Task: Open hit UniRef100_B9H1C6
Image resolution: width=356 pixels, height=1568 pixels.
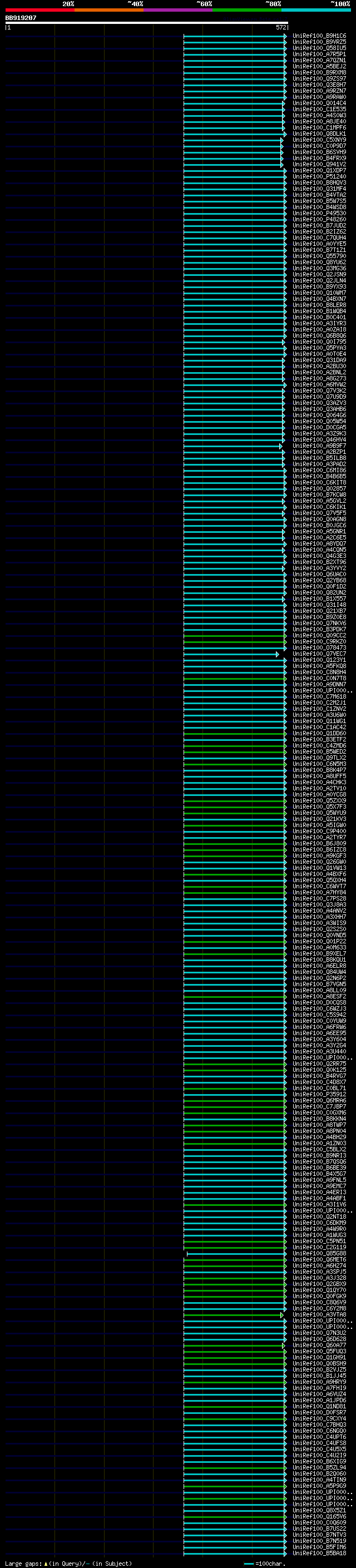Action: (319, 36)
